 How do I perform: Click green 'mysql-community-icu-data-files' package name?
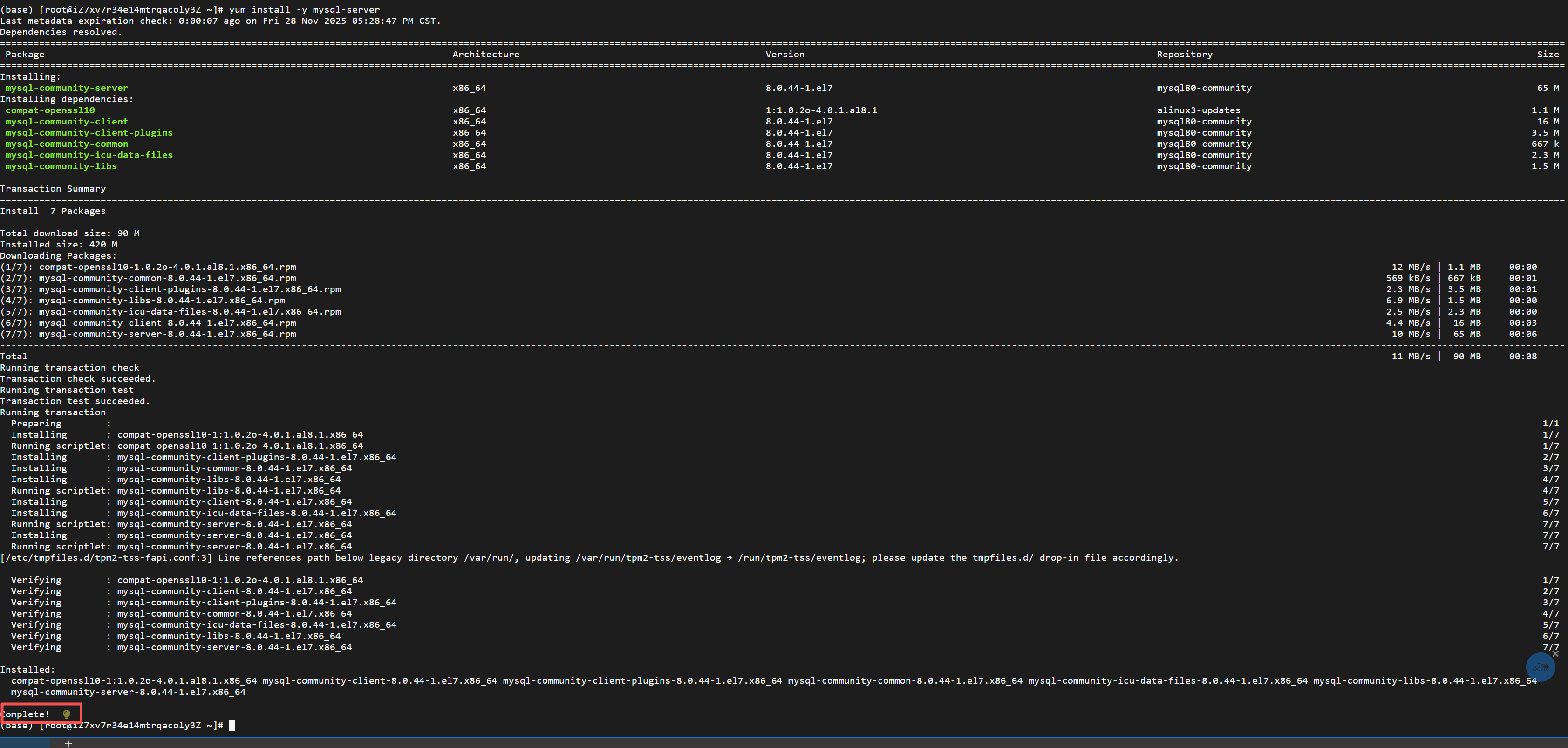tap(89, 155)
